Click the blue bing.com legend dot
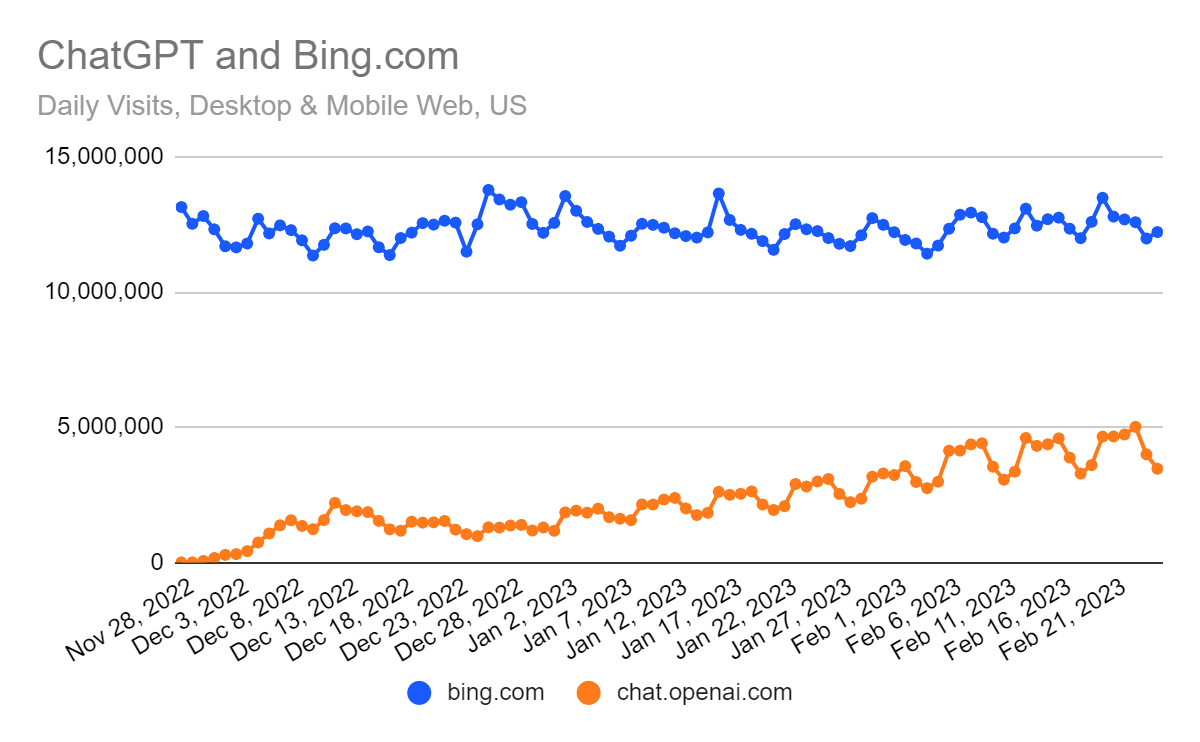The image size is (1200, 742). (x=421, y=692)
